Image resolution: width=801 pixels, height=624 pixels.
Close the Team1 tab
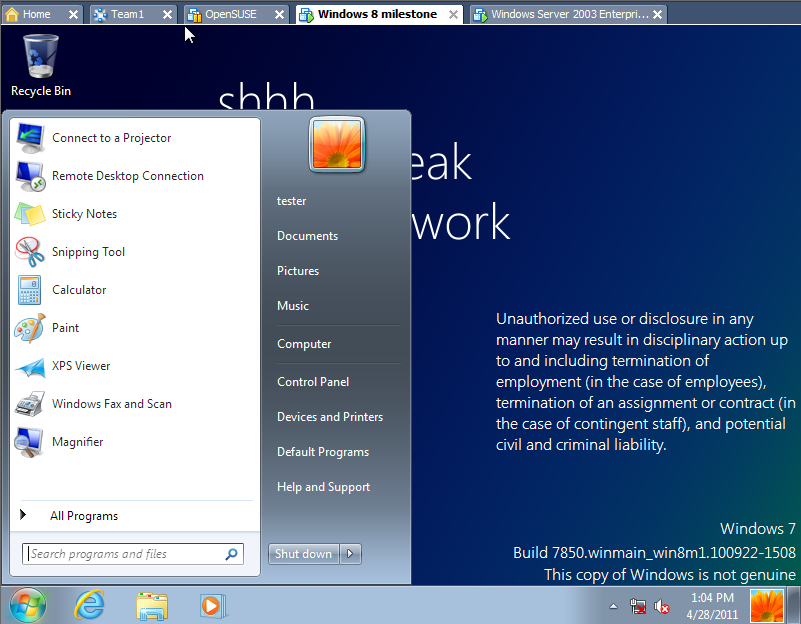[x=168, y=14]
